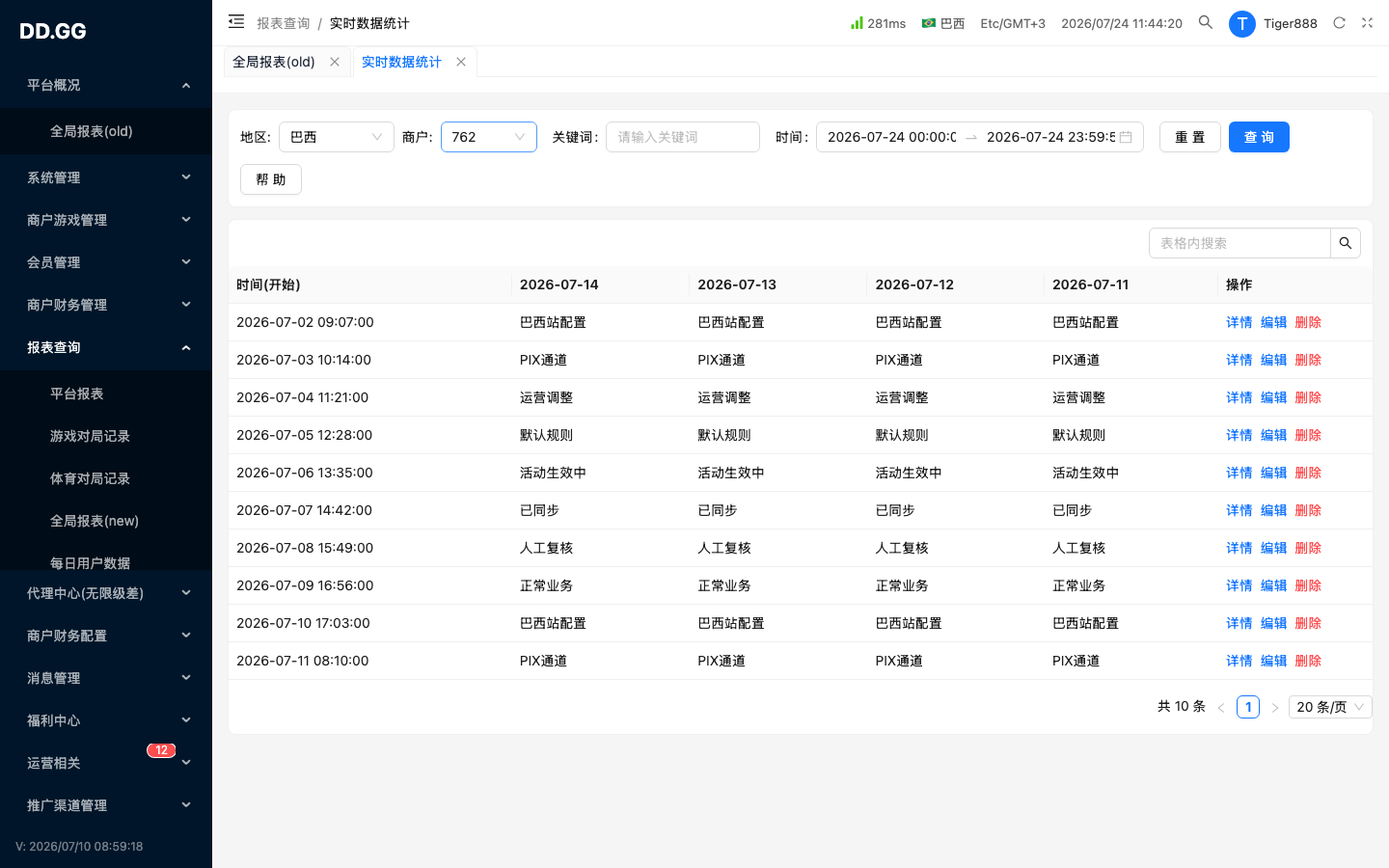Click the Tiger888 user avatar

click(1242, 23)
